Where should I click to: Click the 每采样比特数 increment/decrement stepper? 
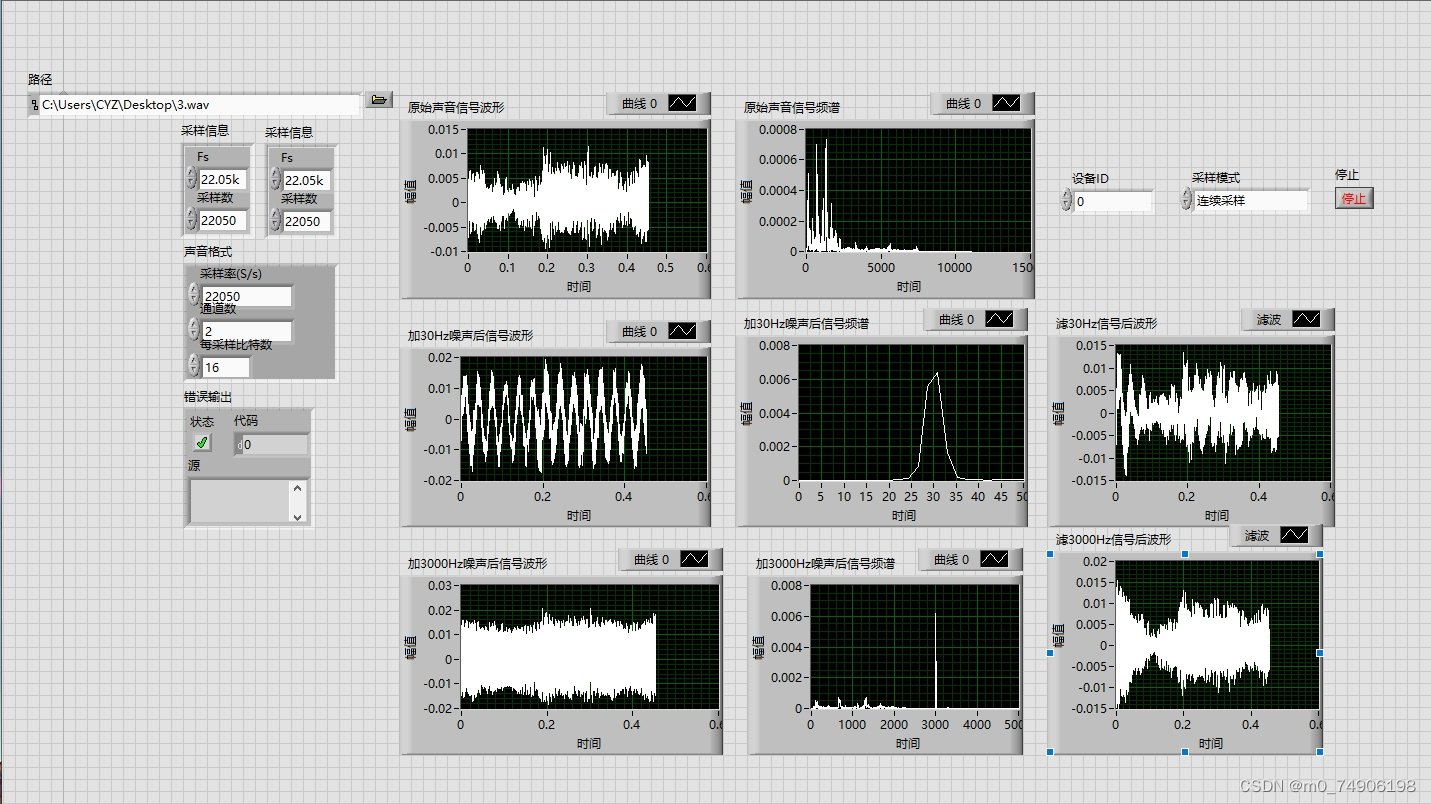pyautogui.click(x=194, y=365)
